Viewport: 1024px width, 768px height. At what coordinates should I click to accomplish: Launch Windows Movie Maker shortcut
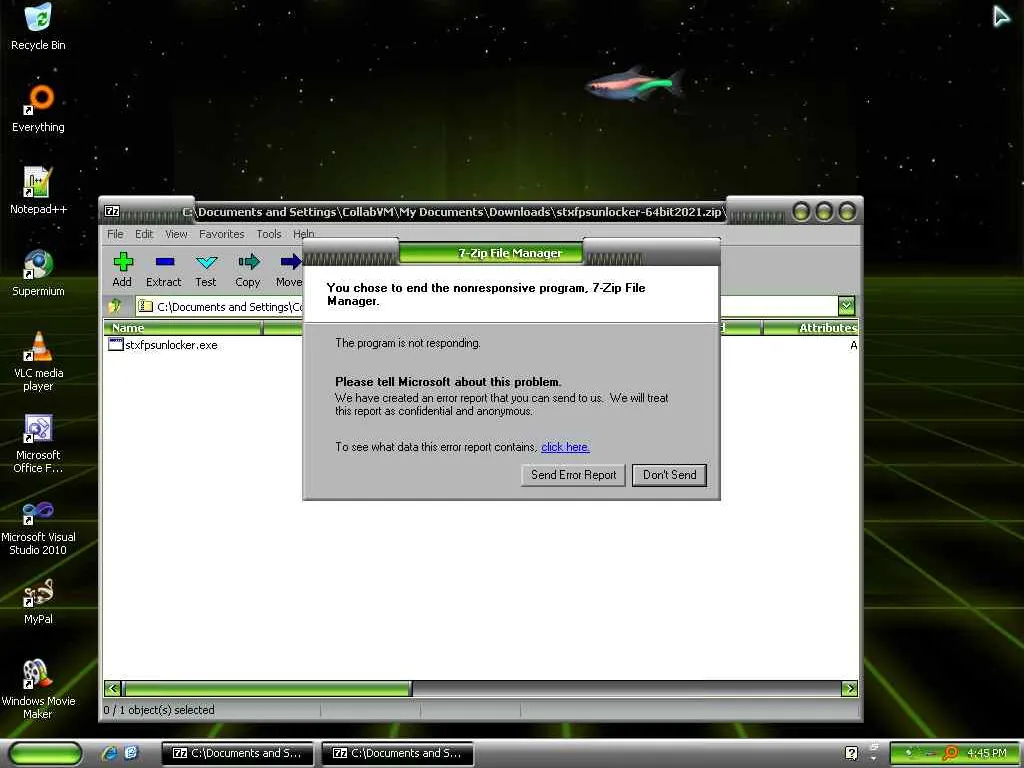tap(38, 690)
